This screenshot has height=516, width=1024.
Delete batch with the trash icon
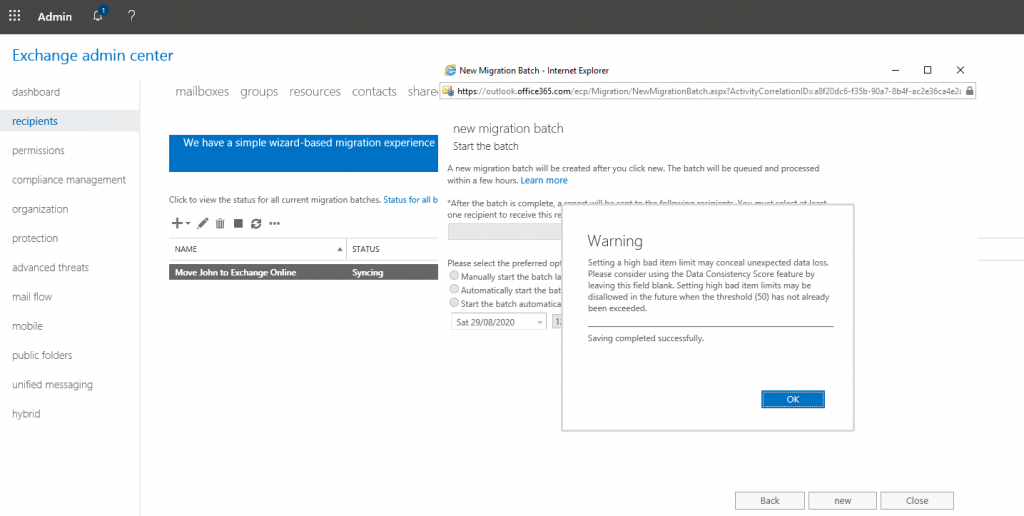pos(220,223)
